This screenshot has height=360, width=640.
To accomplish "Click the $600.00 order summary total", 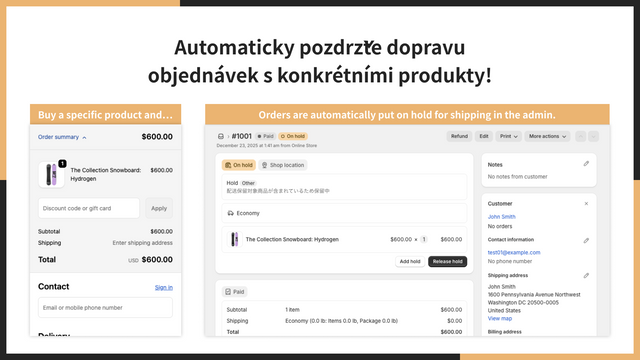I will (x=157, y=137).
